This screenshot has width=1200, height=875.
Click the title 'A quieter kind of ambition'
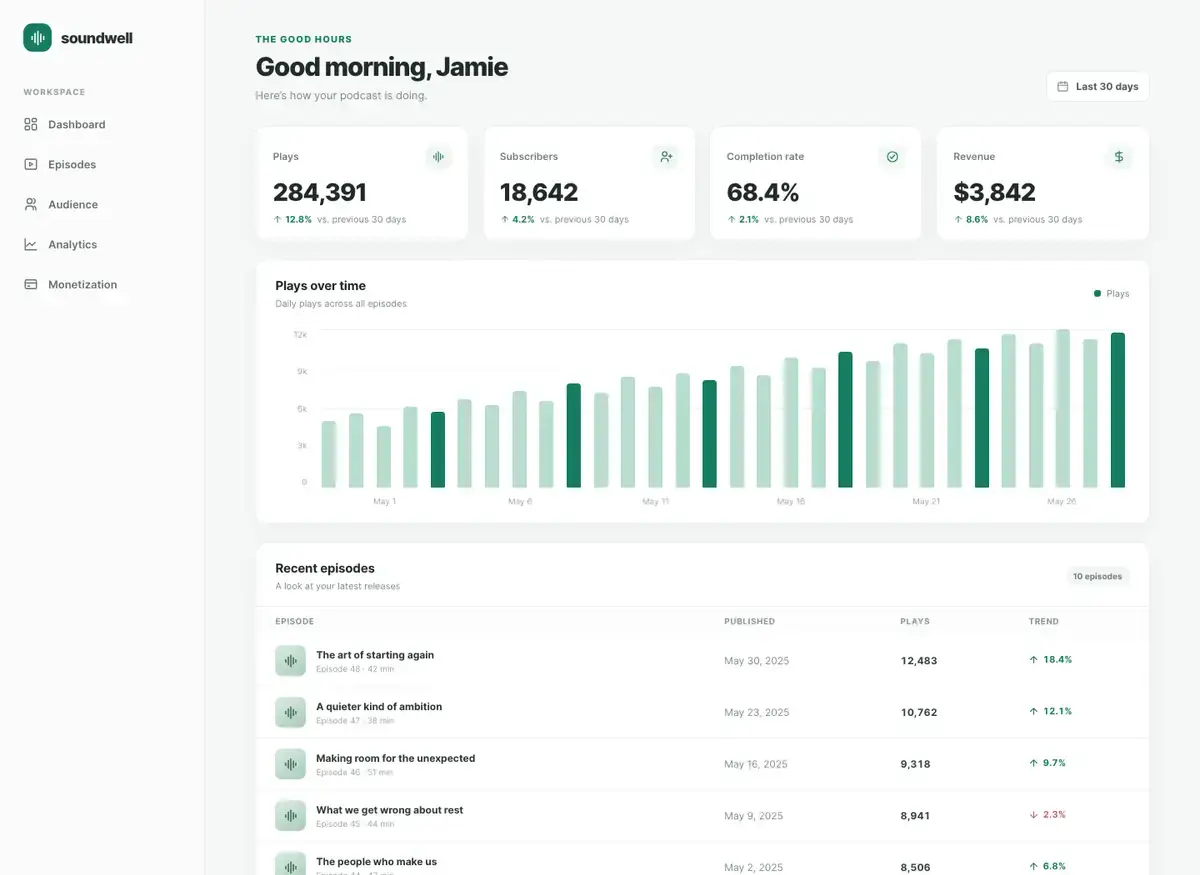click(x=379, y=707)
